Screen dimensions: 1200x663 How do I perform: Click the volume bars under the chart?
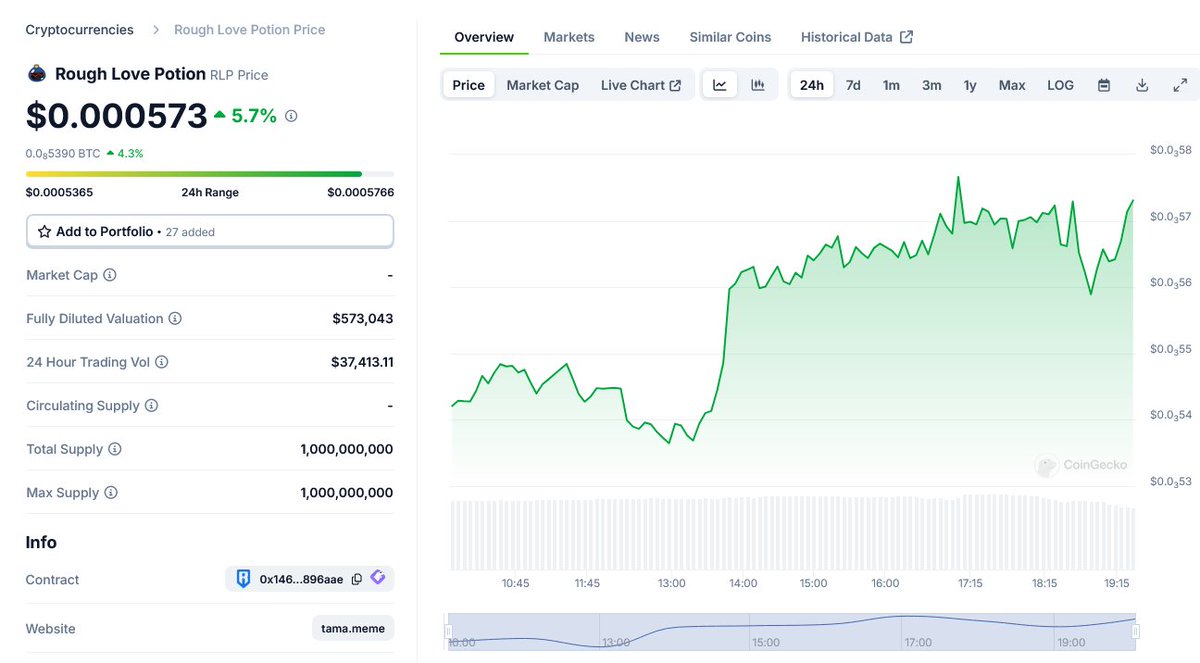coord(793,533)
